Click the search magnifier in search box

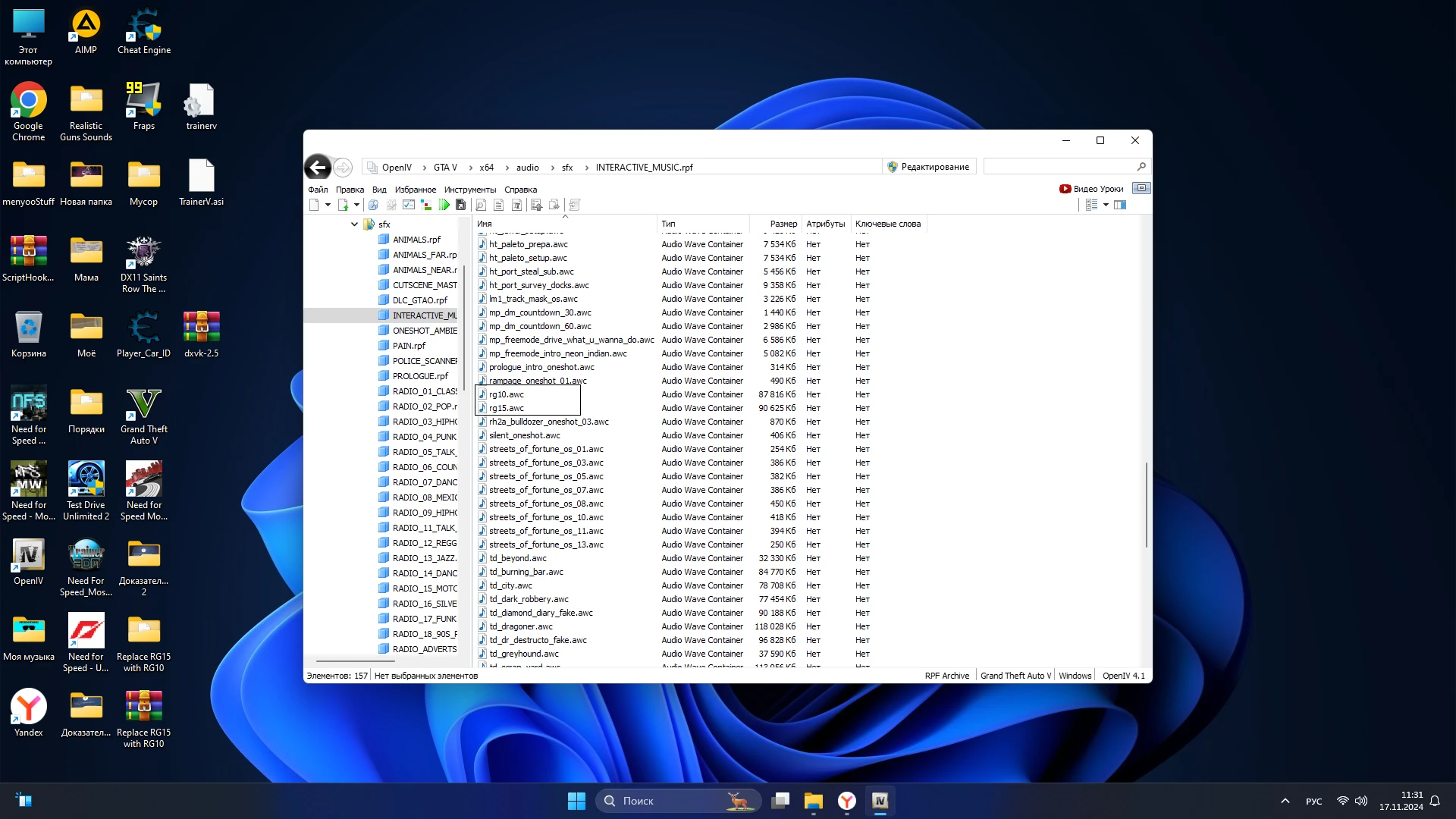pos(1141,167)
